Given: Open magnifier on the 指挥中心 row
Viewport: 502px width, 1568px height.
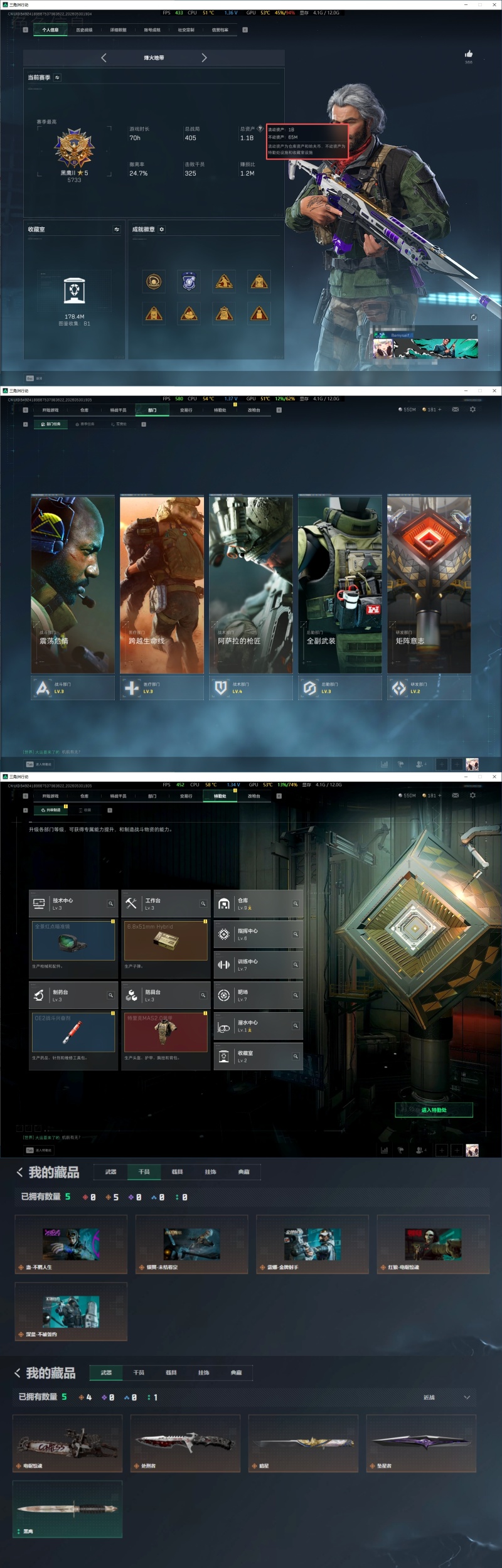Looking at the screenshot, I should (296, 934).
